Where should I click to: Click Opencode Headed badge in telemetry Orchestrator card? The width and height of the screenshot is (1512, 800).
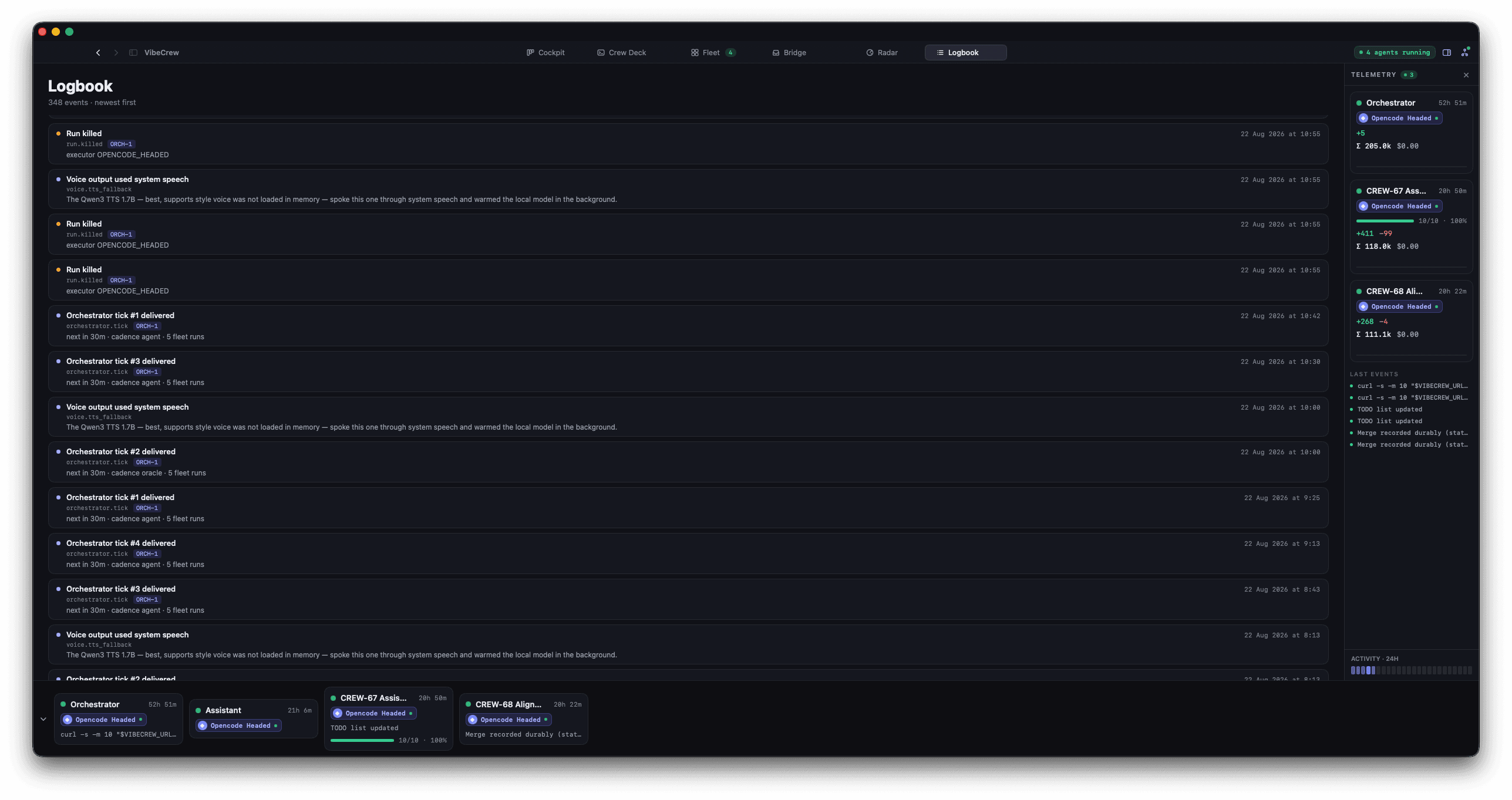tap(1399, 118)
